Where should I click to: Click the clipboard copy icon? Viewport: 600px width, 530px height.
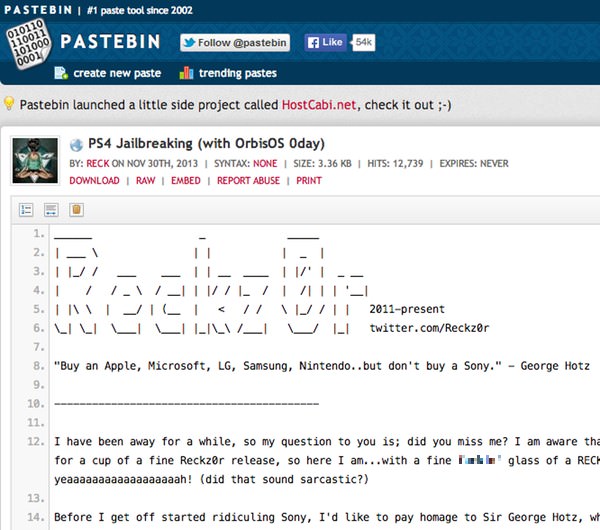pyautogui.click(x=76, y=209)
